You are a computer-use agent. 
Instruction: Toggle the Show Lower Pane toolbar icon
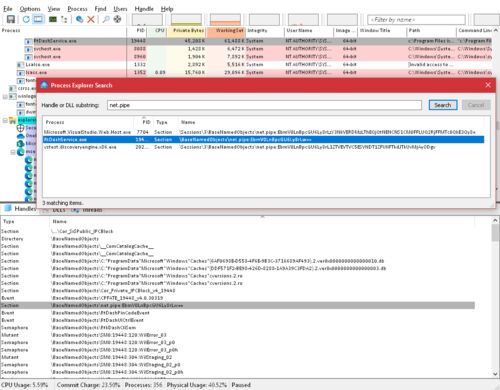(38, 19)
